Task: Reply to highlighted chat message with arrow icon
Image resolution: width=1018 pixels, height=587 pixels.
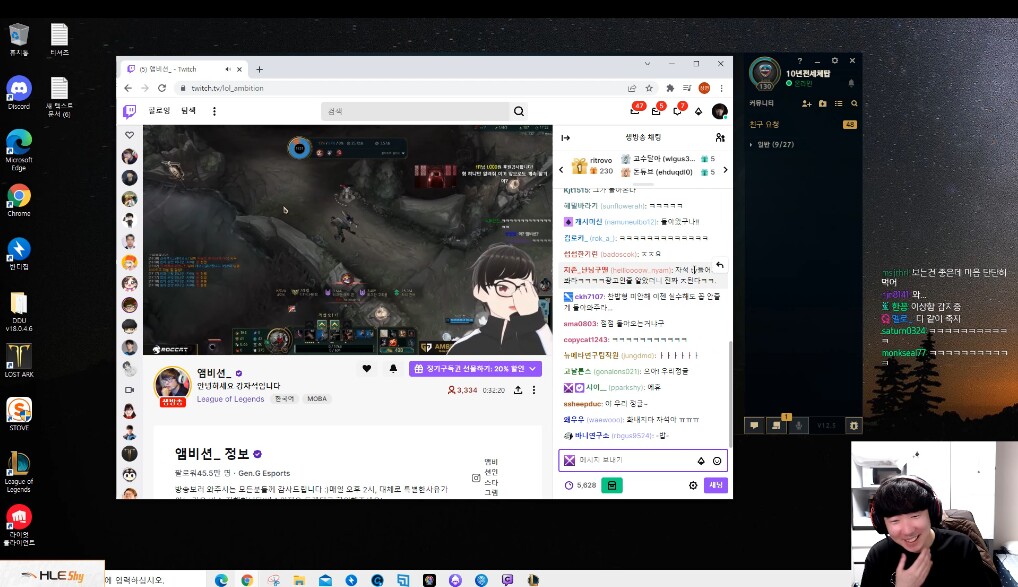Action: 719,265
